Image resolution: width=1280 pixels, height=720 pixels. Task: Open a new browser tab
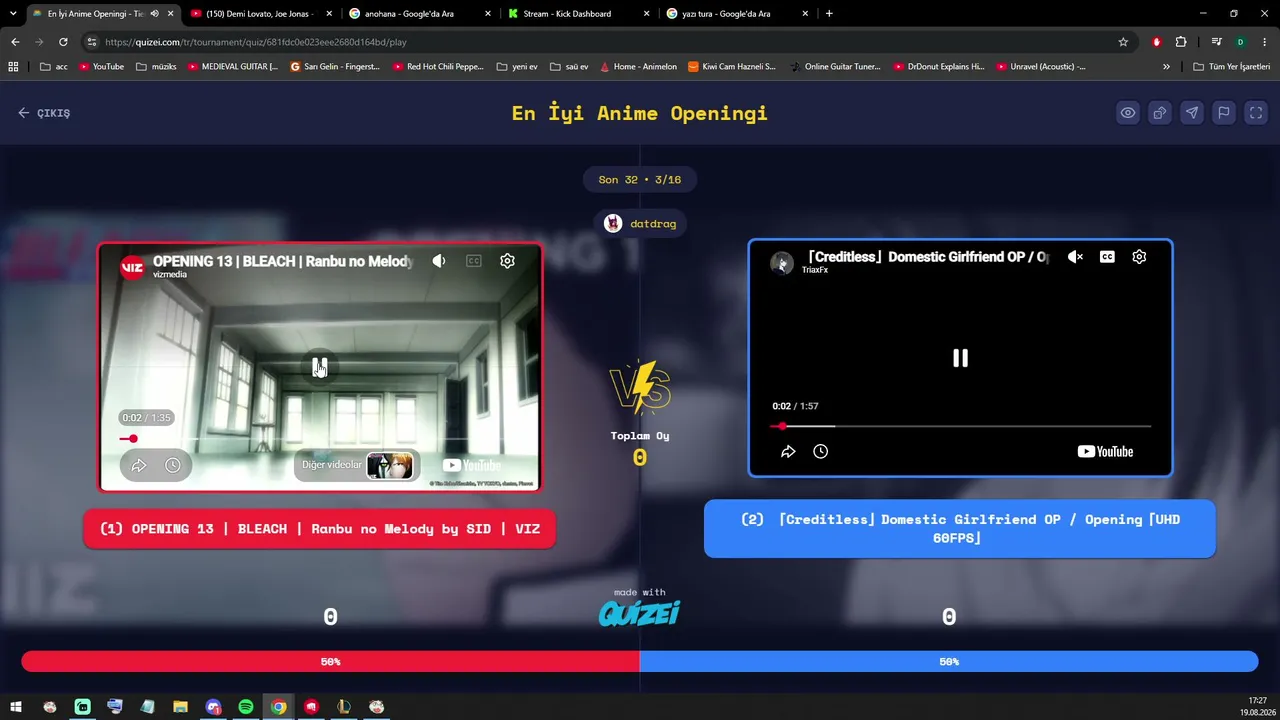[829, 14]
